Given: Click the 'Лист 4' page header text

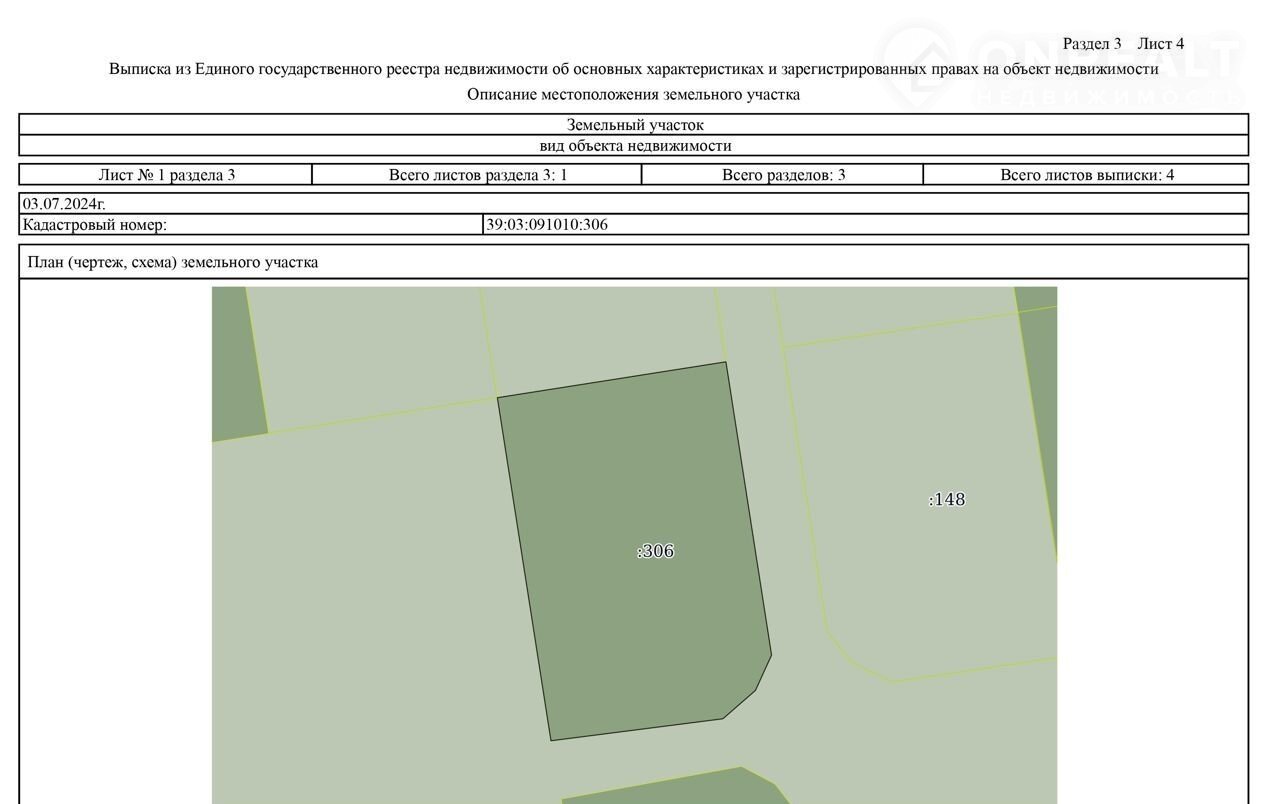Looking at the screenshot, I should (x=1160, y=44).
